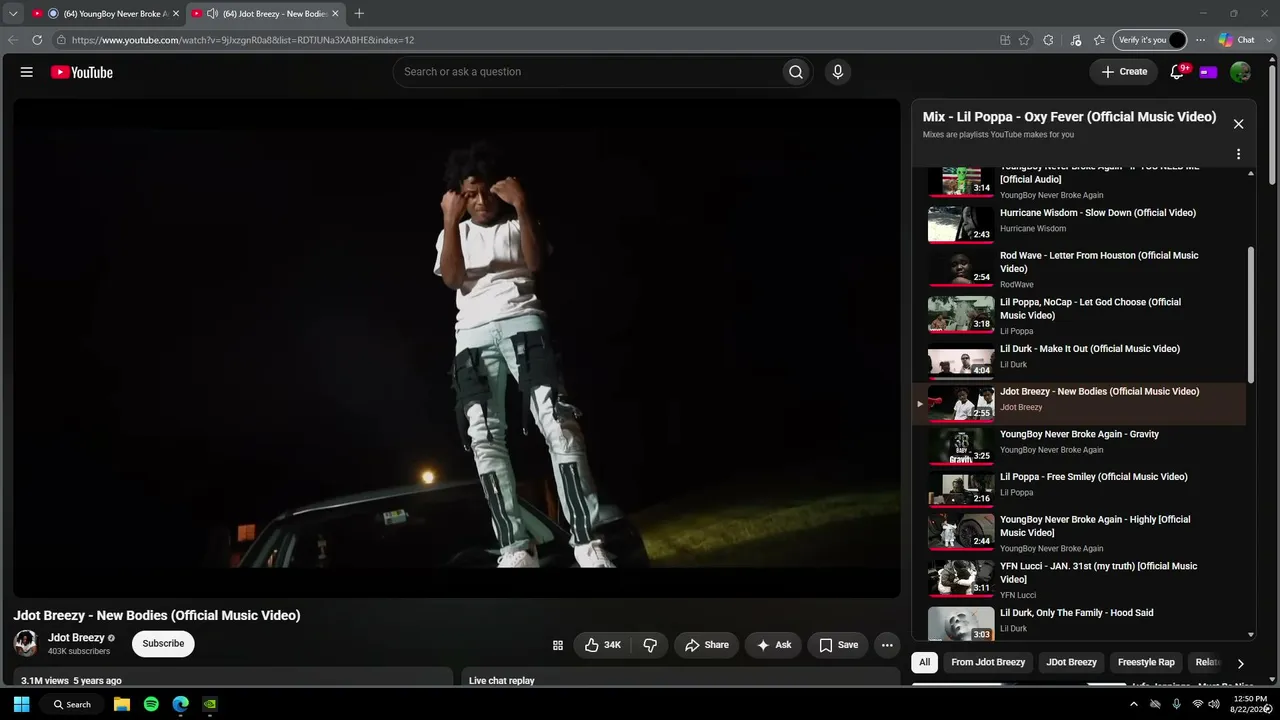
Task: Open the clock and date flyout
Action: (x=1250, y=704)
